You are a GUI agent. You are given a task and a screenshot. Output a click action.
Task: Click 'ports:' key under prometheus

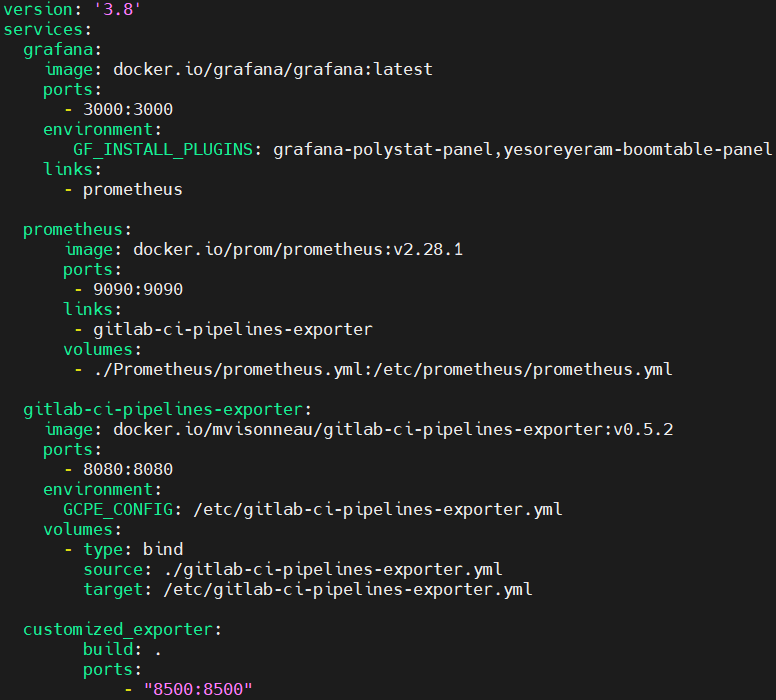coord(93,270)
